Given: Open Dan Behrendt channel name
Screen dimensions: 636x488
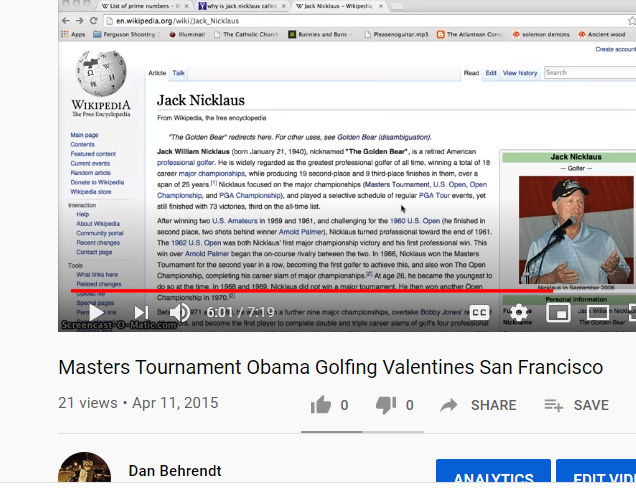Looking at the screenshot, I should coord(175,471).
